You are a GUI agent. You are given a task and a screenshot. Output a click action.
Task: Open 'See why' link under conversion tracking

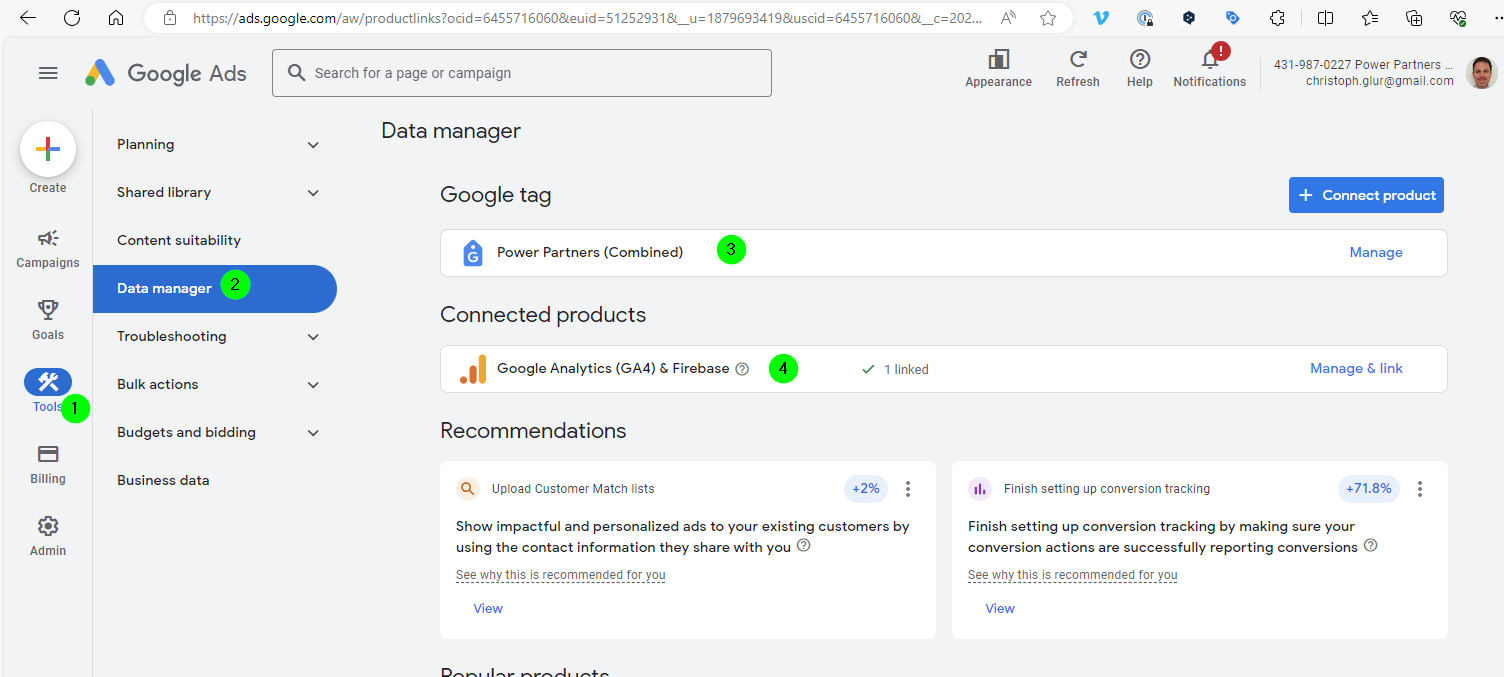point(1073,575)
